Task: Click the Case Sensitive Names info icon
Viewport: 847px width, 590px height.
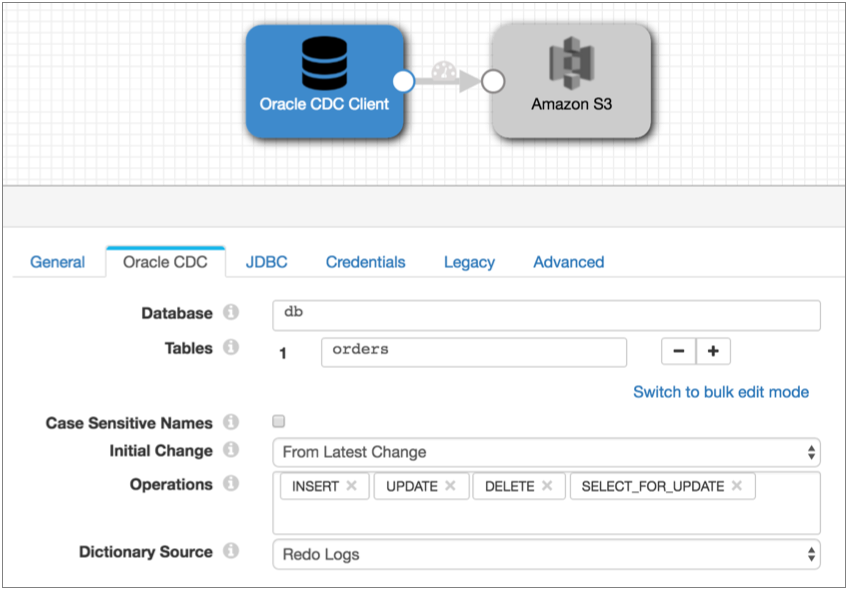Action: pyautogui.click(x=231, y=422)
